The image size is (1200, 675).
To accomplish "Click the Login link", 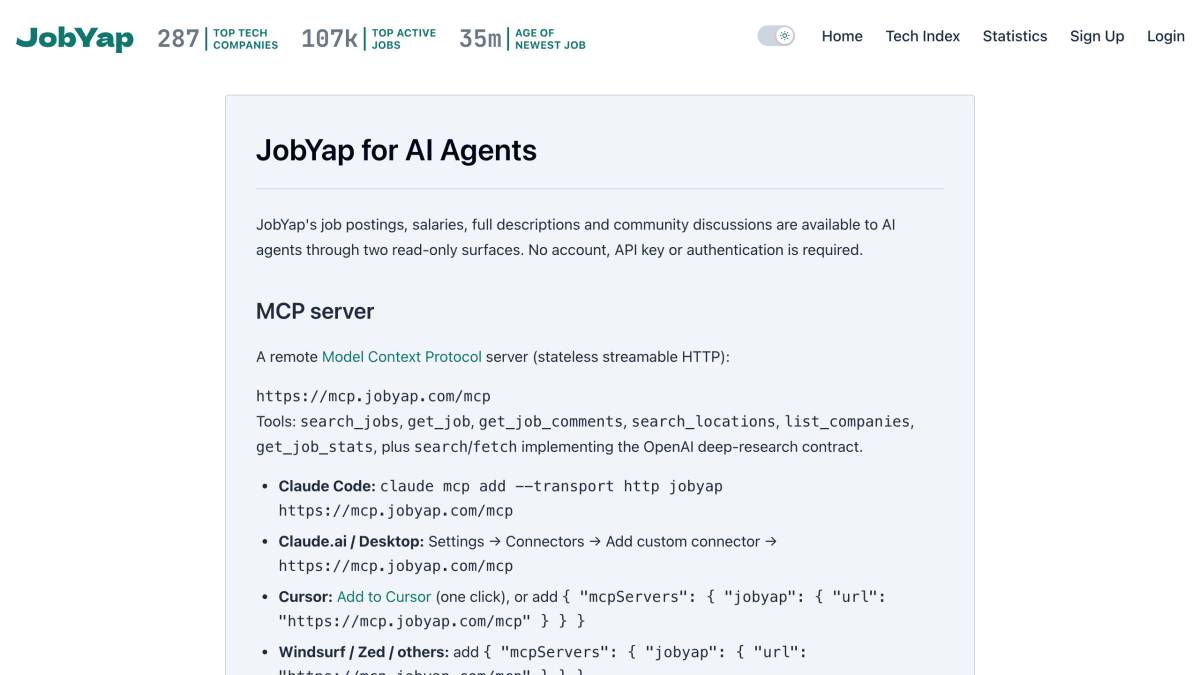I will [x=1165, y=36].
